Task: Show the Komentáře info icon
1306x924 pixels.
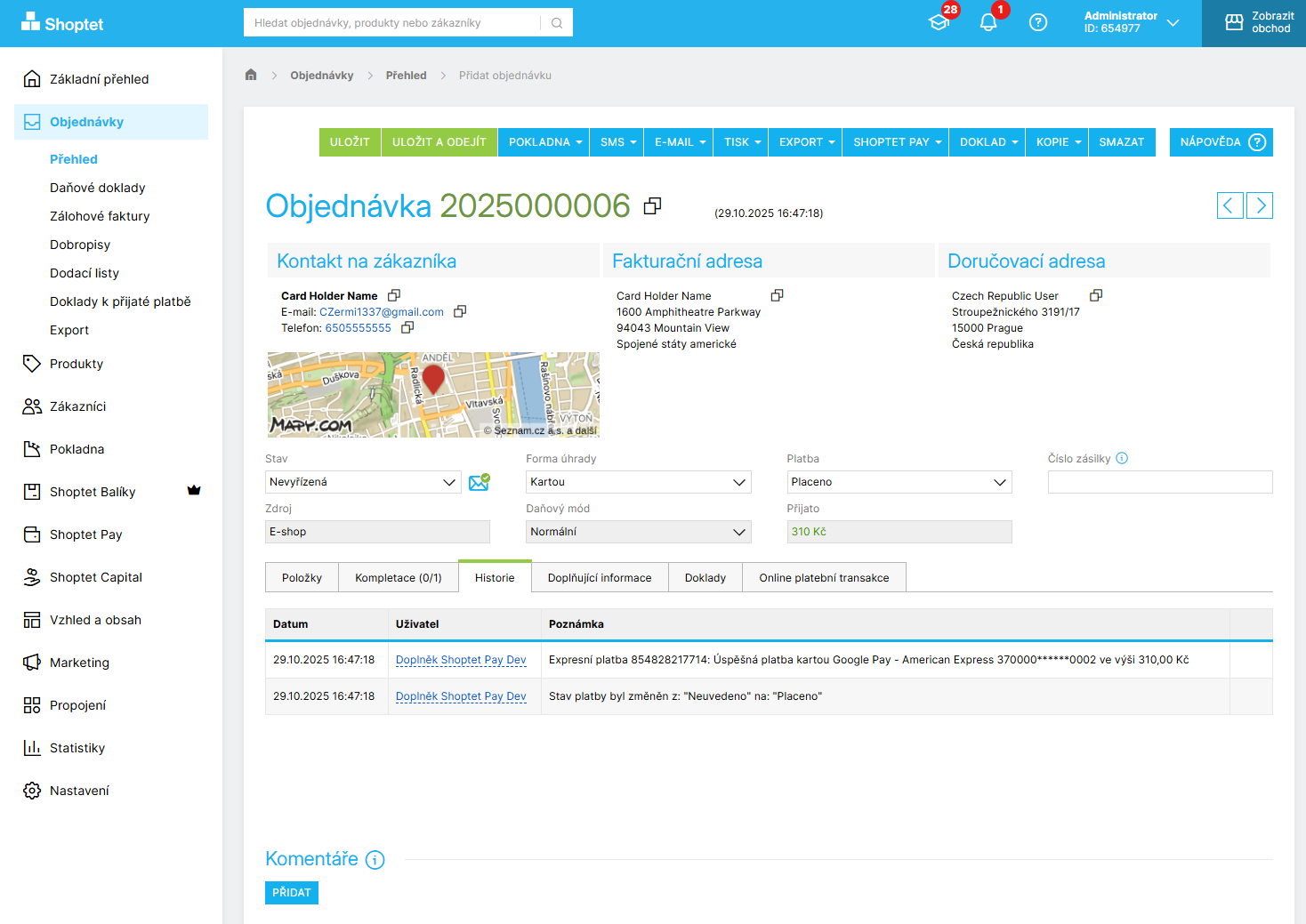Action: point(375,860)
